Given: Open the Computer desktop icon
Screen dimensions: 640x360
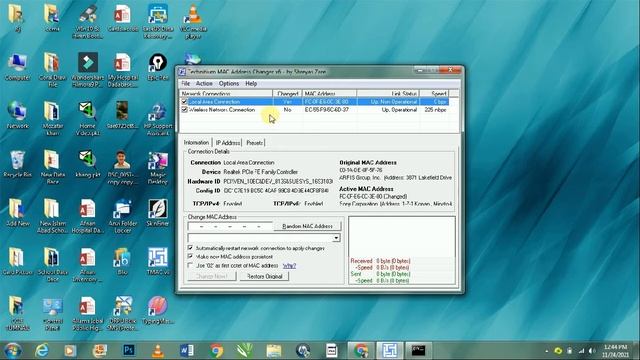Looking at the screenshot, I should point(17,67).
